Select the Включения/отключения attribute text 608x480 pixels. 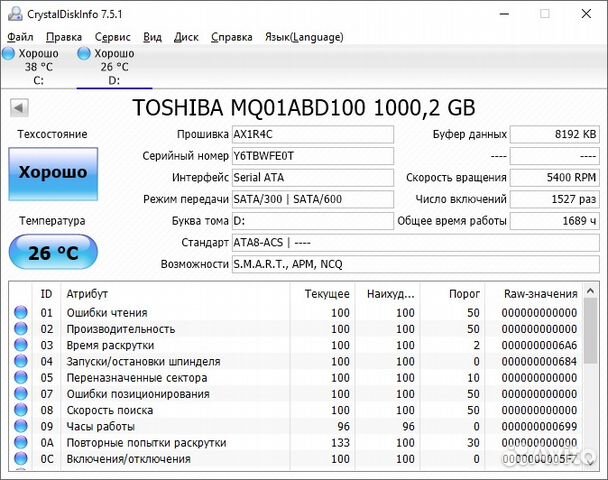tap(129, 459)
